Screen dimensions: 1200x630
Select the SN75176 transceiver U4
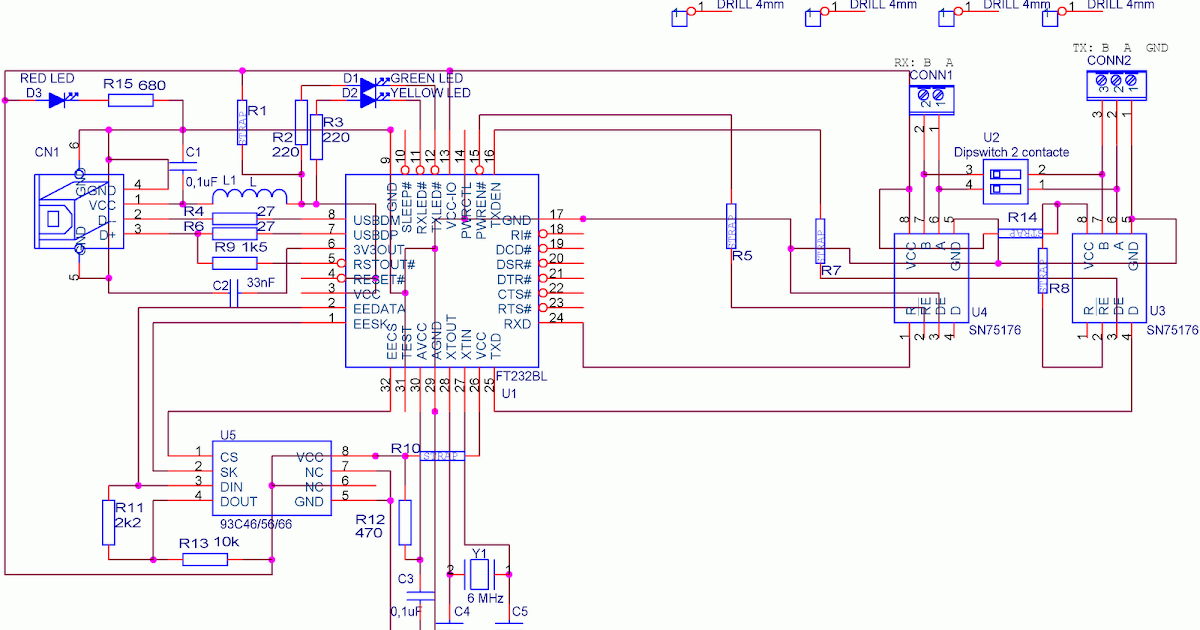click(930, 277)
